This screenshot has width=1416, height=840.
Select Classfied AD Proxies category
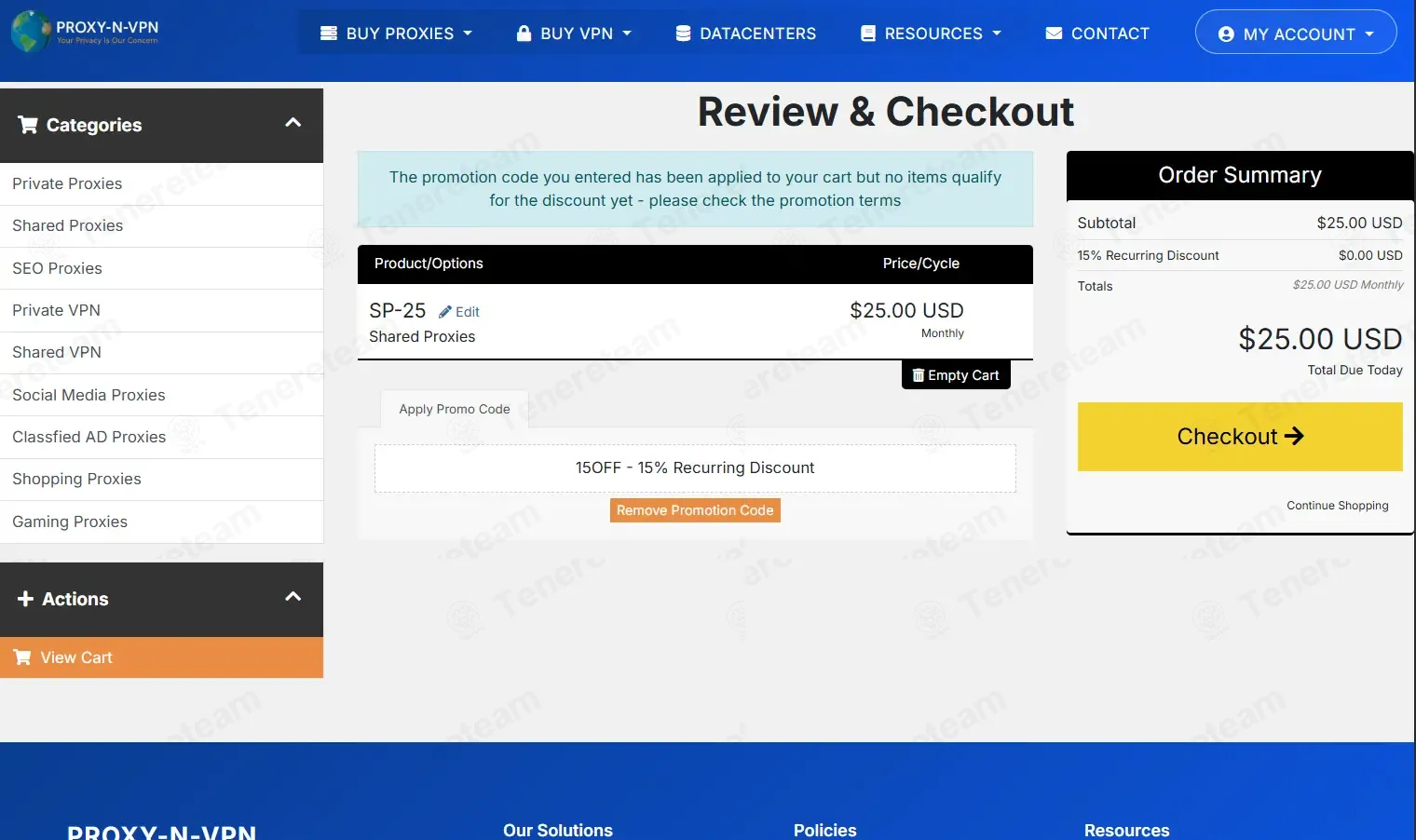point(161,437)
